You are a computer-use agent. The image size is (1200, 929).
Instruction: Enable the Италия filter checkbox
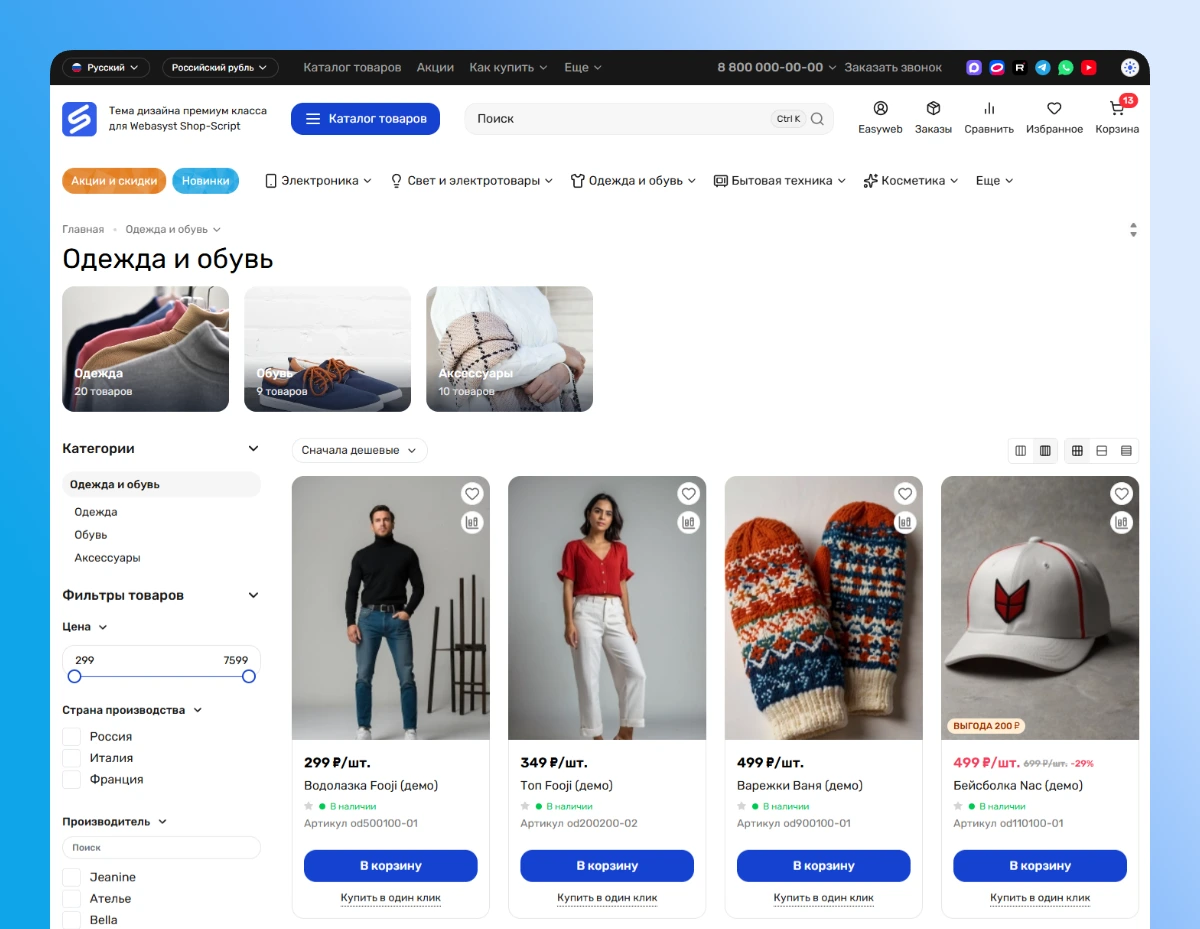click(x=72, y=758)
